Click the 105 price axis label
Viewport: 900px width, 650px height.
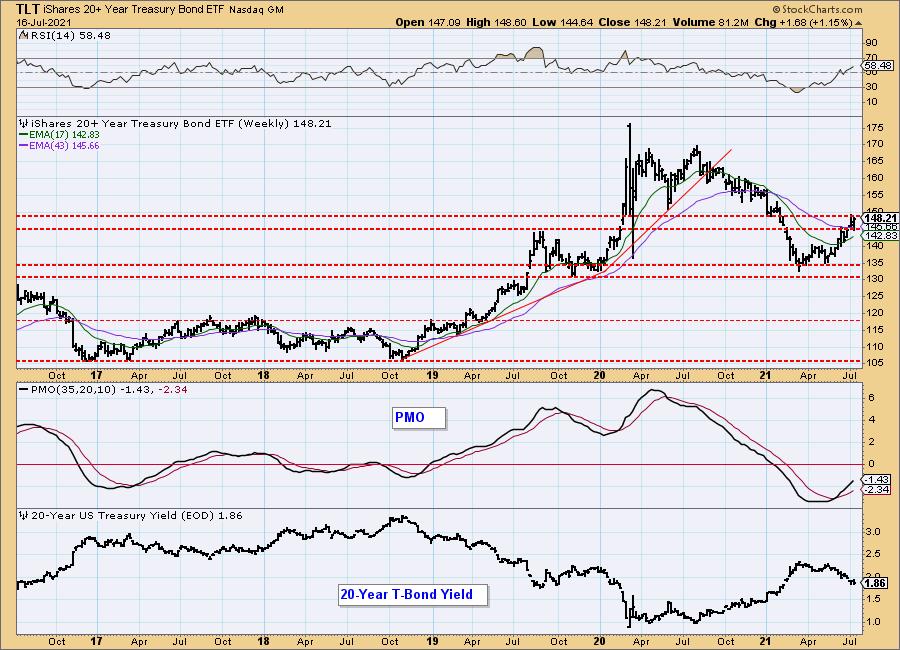(876, 363)
